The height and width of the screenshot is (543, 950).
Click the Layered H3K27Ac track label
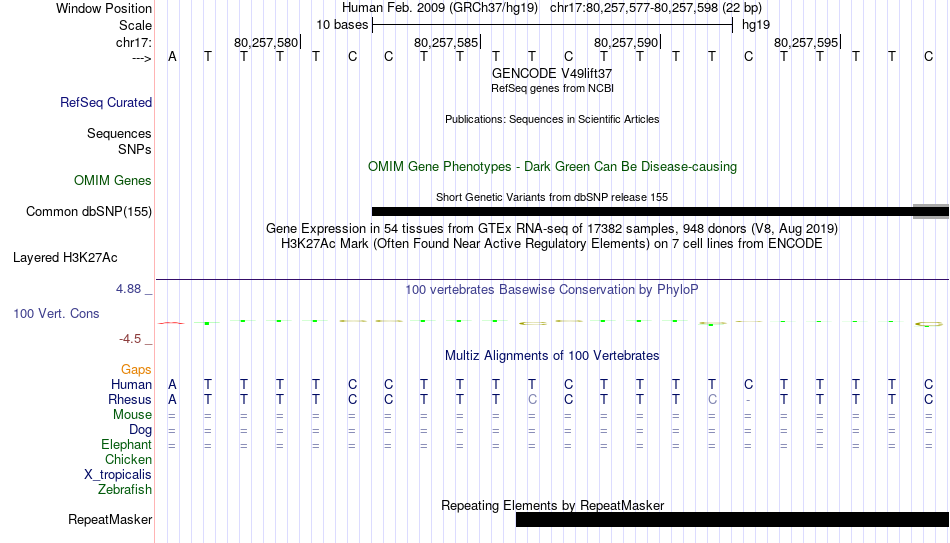coord(65,258)
